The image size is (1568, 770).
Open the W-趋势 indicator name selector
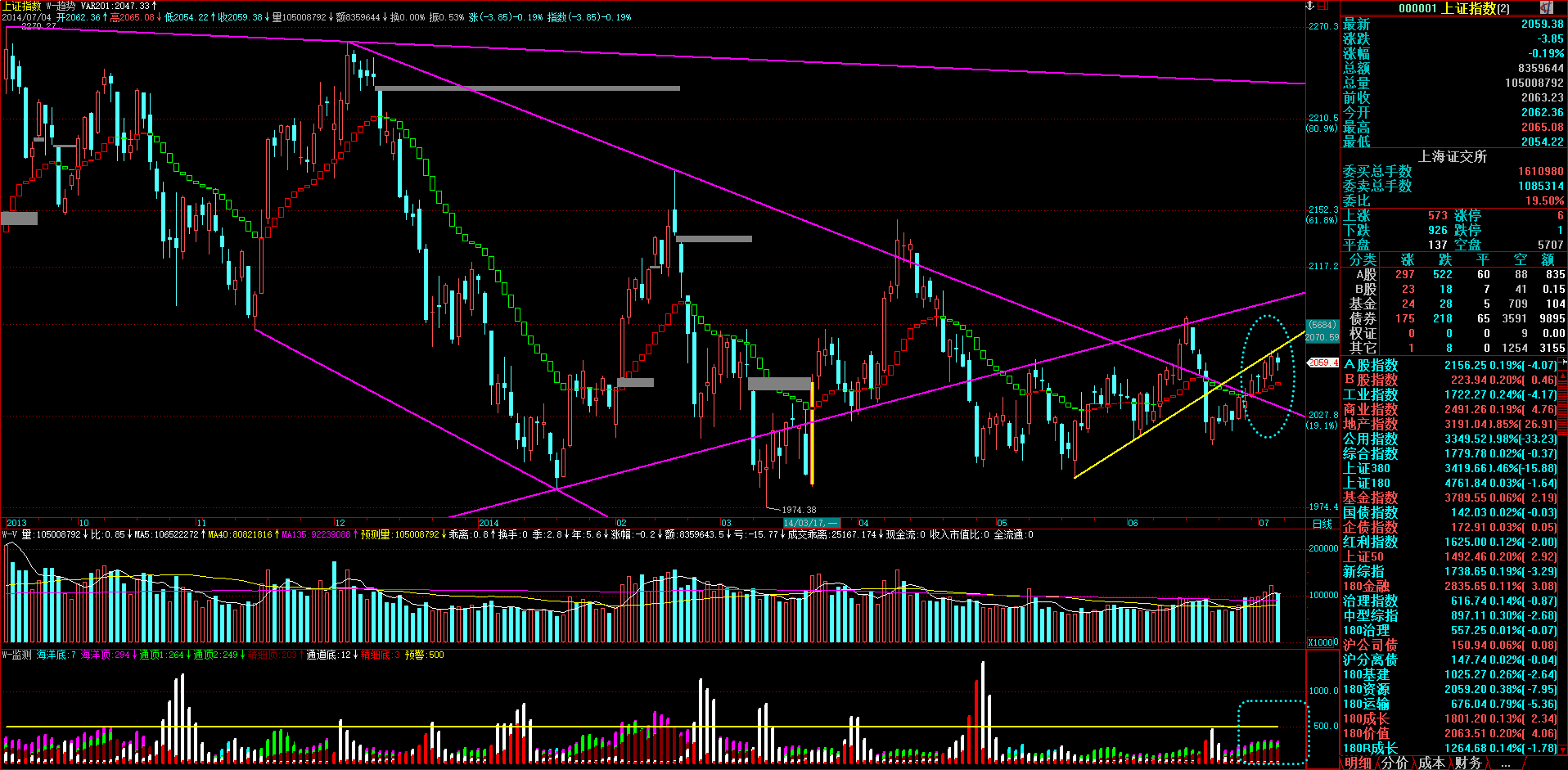(61, 6)
